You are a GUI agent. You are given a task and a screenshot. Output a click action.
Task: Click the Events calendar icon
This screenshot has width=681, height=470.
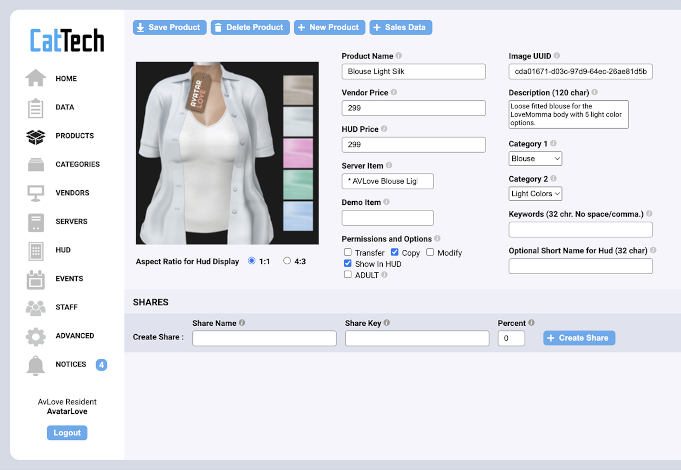point(36,279)
